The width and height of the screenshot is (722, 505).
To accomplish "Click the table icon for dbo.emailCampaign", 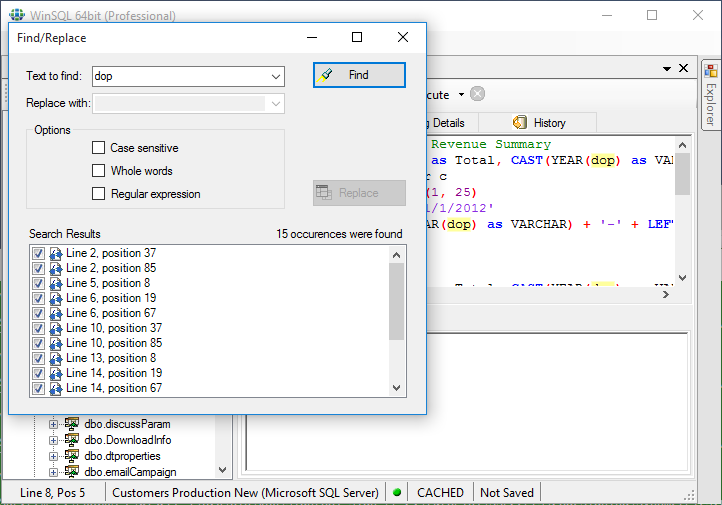I will (x=71, y=472).
